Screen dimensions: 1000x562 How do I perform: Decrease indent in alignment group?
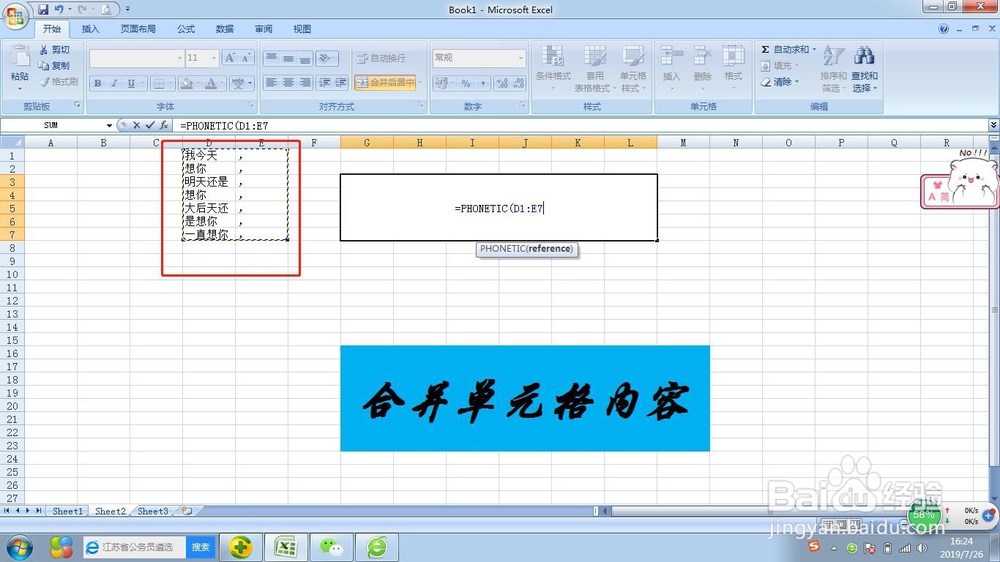[x=325, y=82]
